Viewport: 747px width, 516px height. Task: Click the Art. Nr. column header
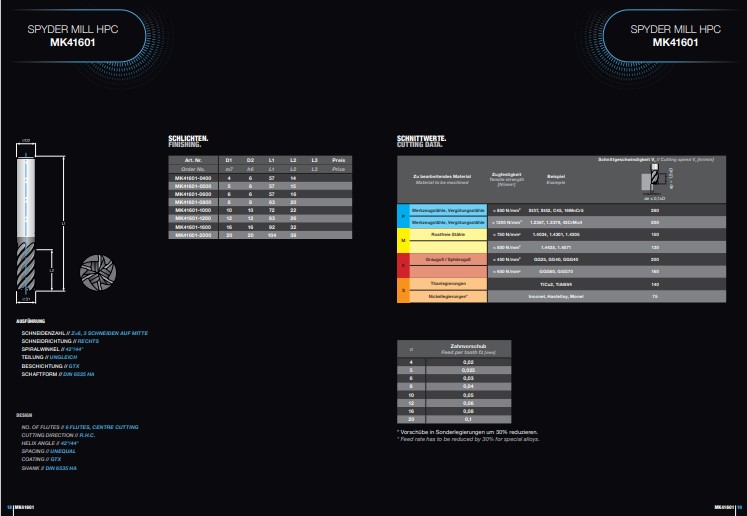(193, 160)
